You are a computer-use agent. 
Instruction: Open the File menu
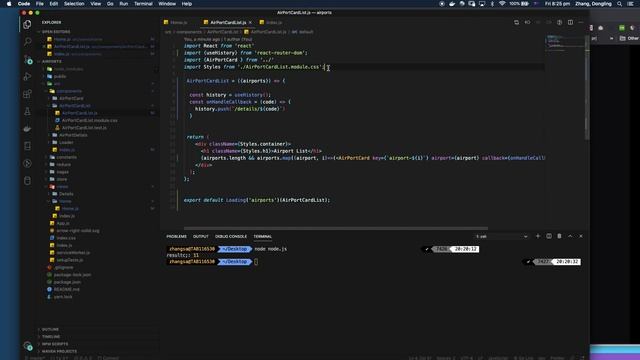(40, 4)
